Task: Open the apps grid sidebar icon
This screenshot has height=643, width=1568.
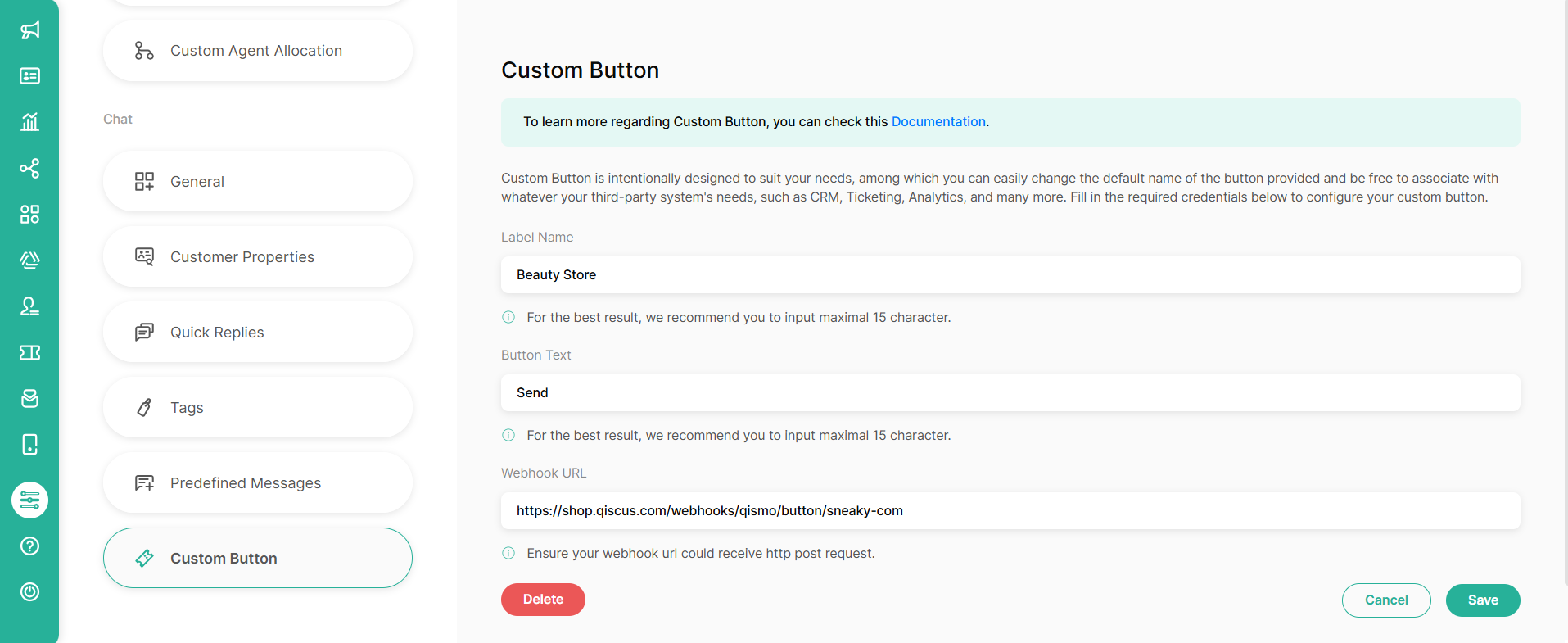Action: tap(29, 215)
